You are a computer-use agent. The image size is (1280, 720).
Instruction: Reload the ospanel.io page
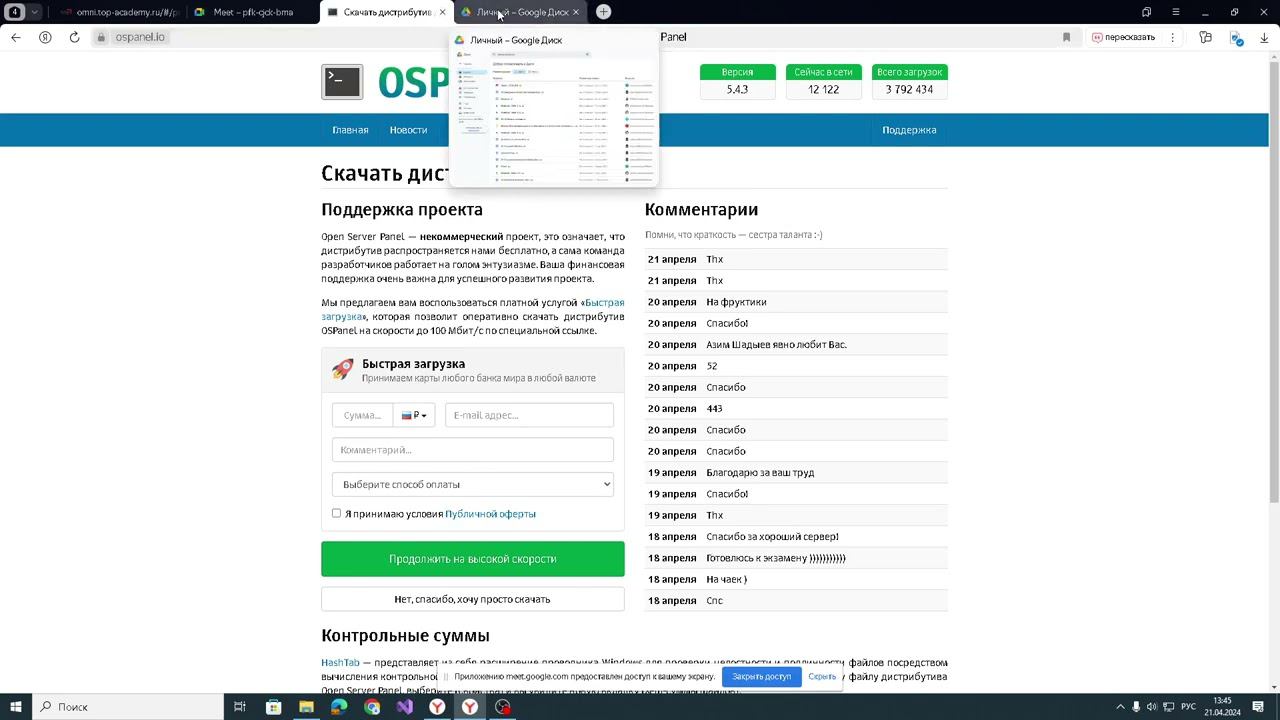click(74, 37)
